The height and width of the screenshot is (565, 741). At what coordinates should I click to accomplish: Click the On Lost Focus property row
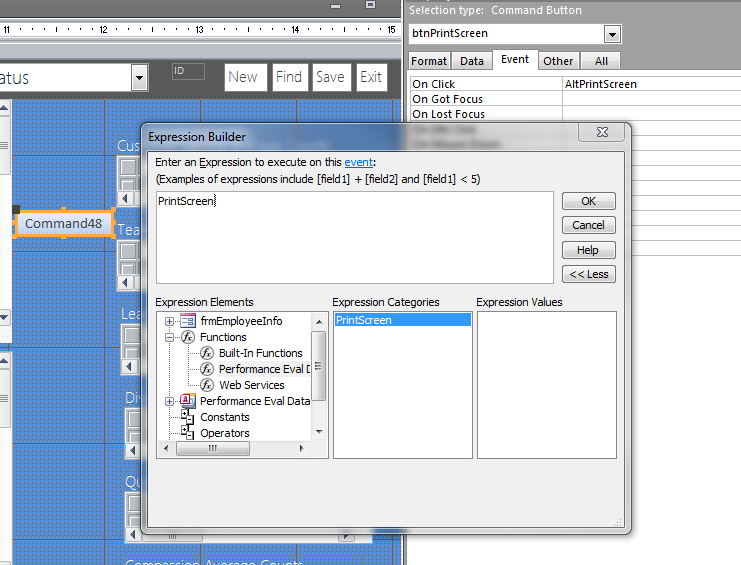(576, 114)
